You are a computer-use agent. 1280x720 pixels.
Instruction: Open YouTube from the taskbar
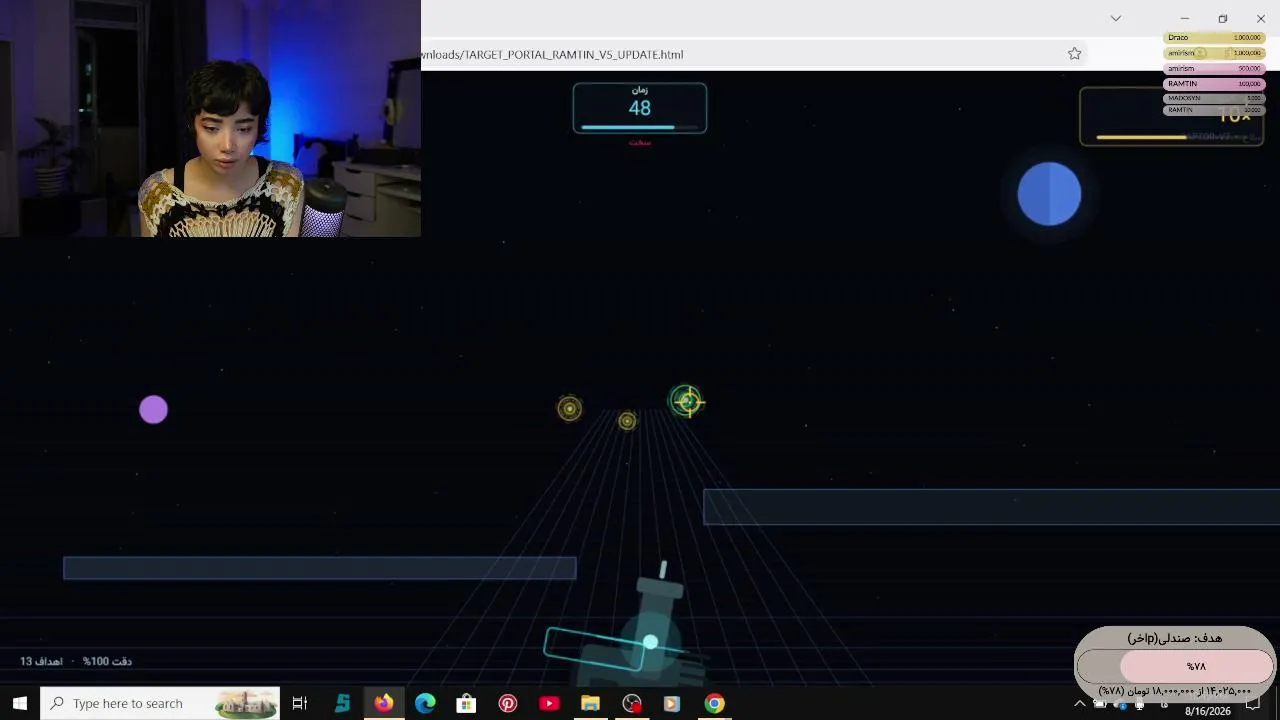[x=549, y=703]
